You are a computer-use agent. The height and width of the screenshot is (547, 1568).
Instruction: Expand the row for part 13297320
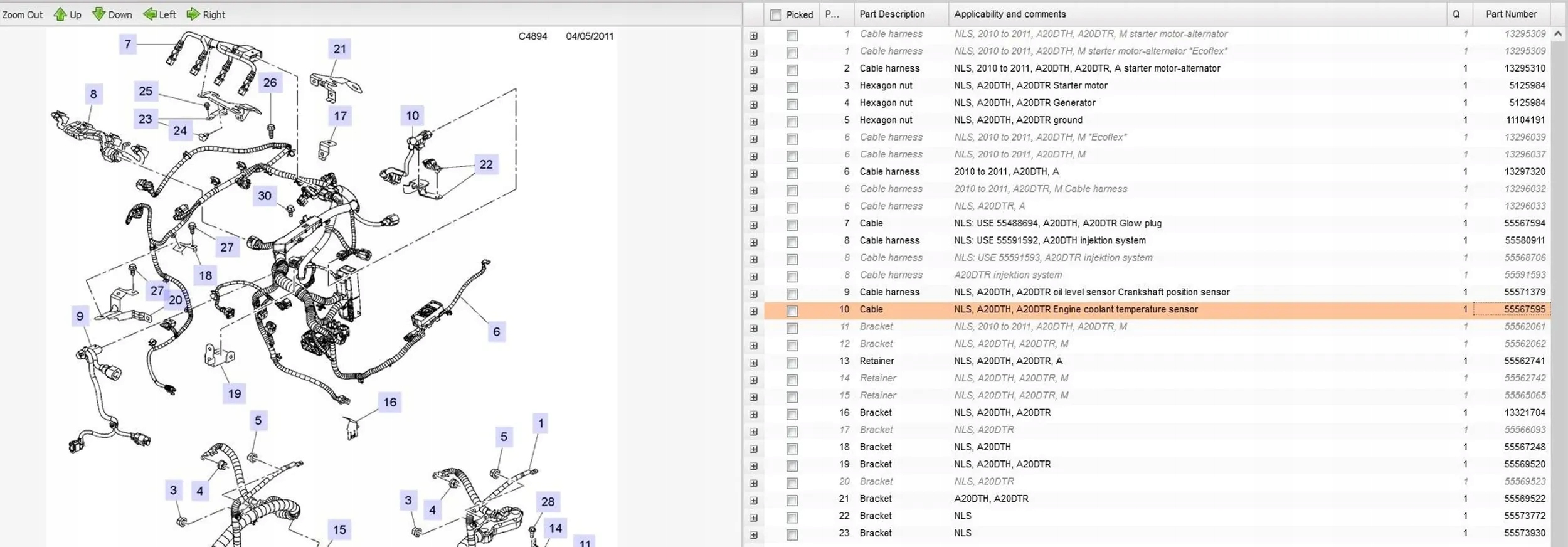coord(753,174)
